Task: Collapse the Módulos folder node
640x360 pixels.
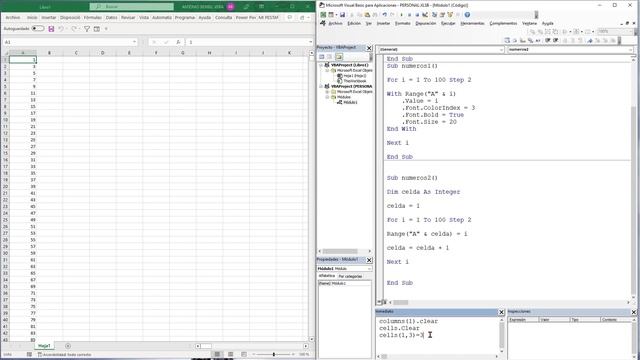Action: (x=327, y=97)
